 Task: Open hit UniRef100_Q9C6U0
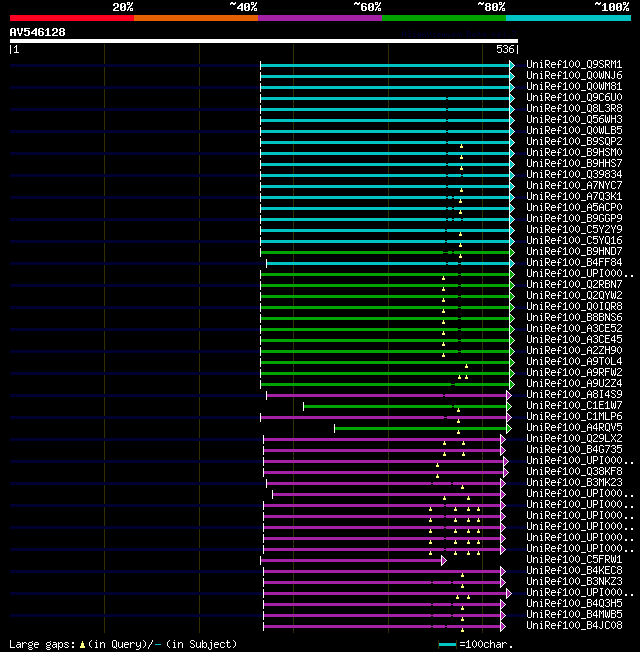574,97
